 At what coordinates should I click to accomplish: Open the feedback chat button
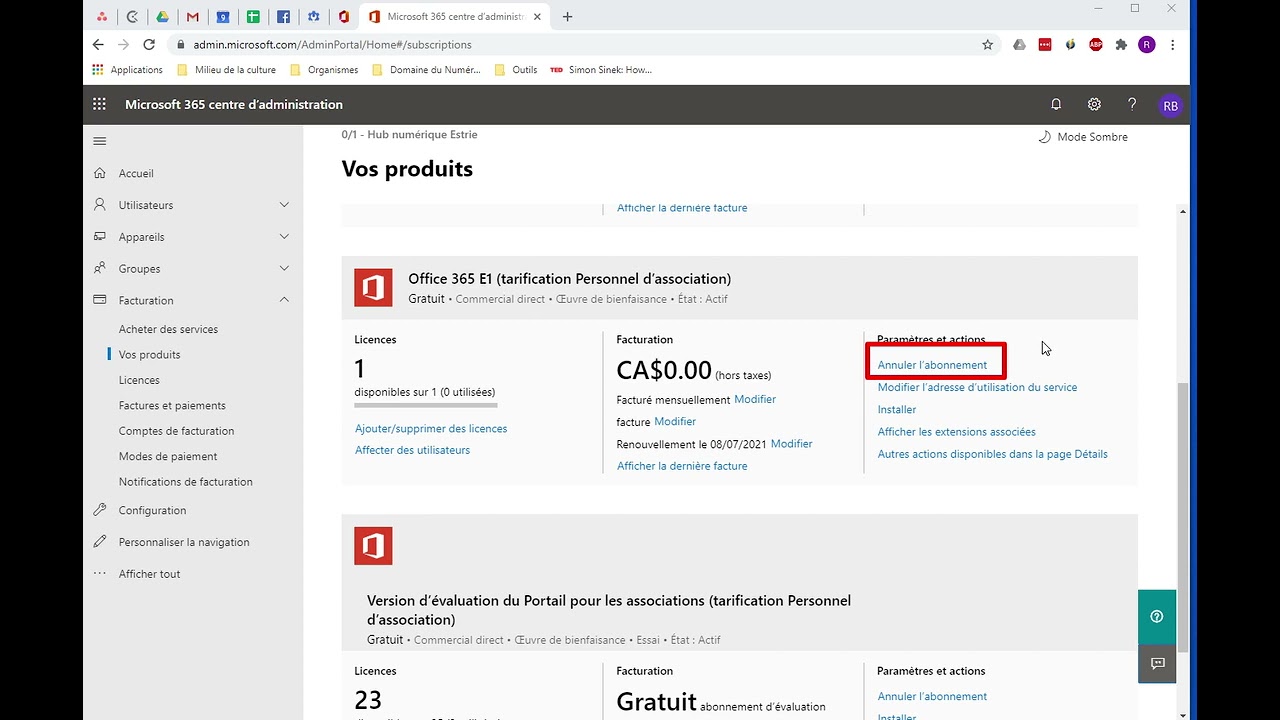(x=1157, y=663)
